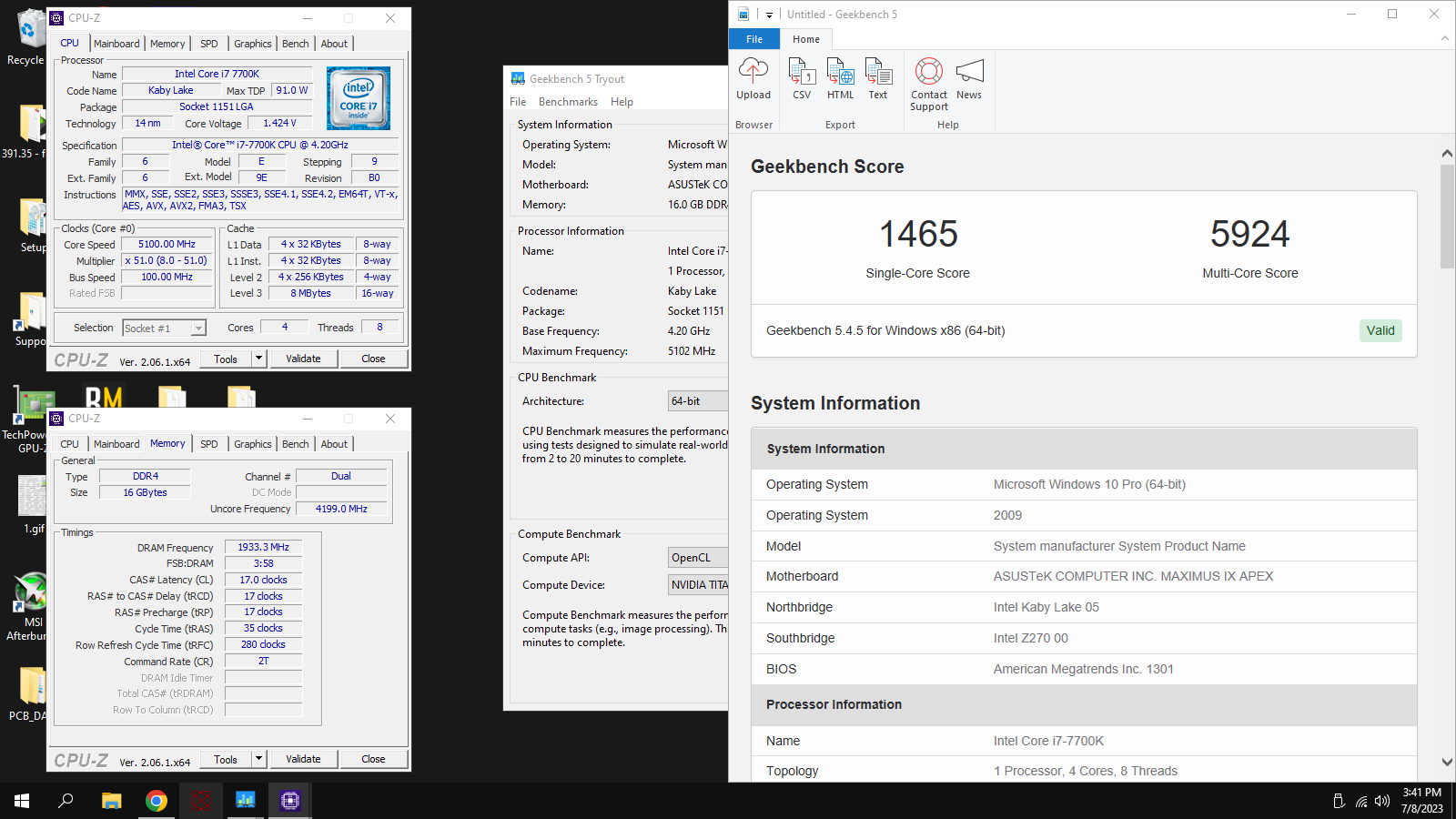Click Tools button in bottom CPU-Z
The image size is (1456, 819).
226,759
